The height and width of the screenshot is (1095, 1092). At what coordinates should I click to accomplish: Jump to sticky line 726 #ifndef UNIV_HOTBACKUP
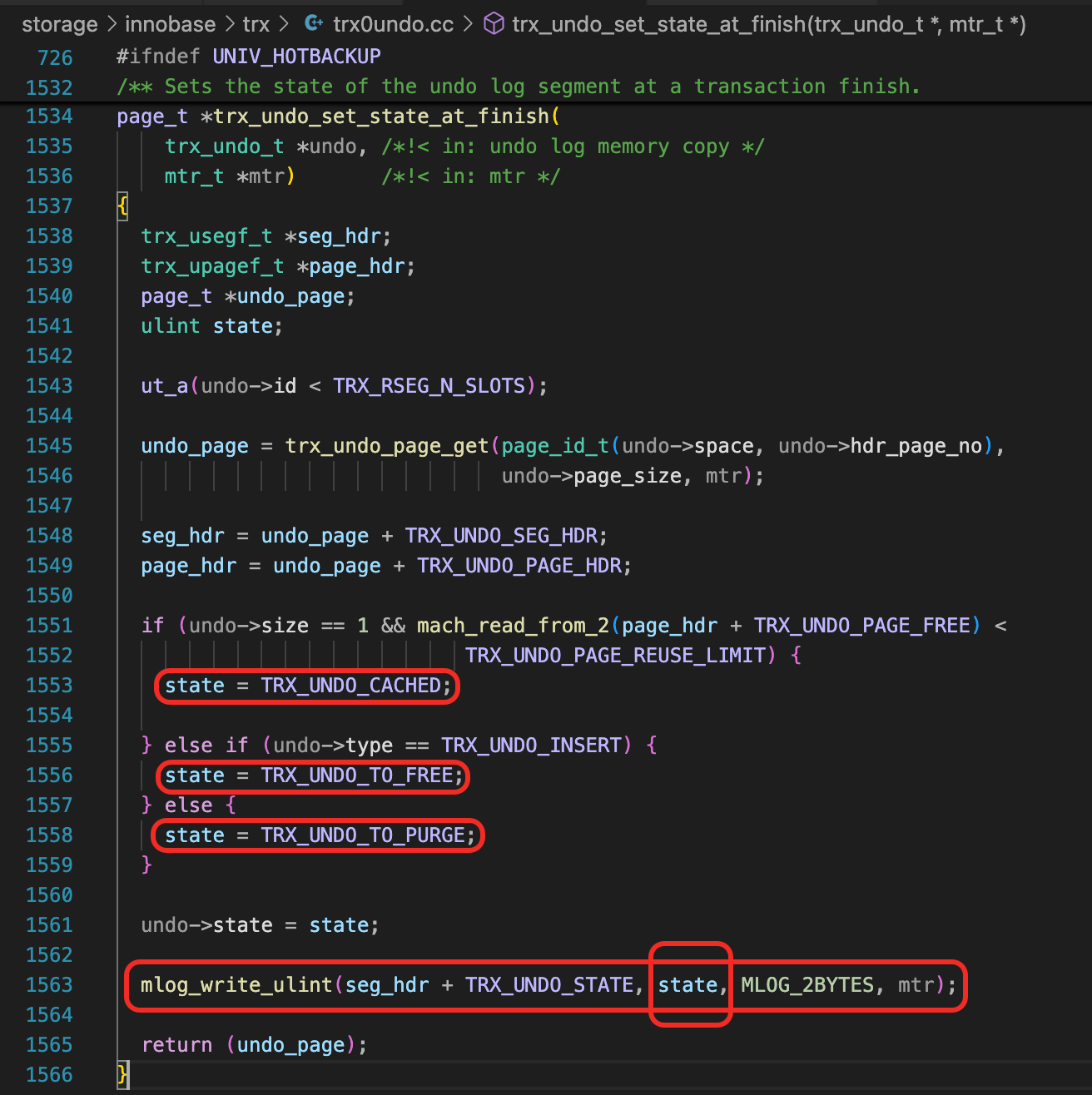click(248, 57)
